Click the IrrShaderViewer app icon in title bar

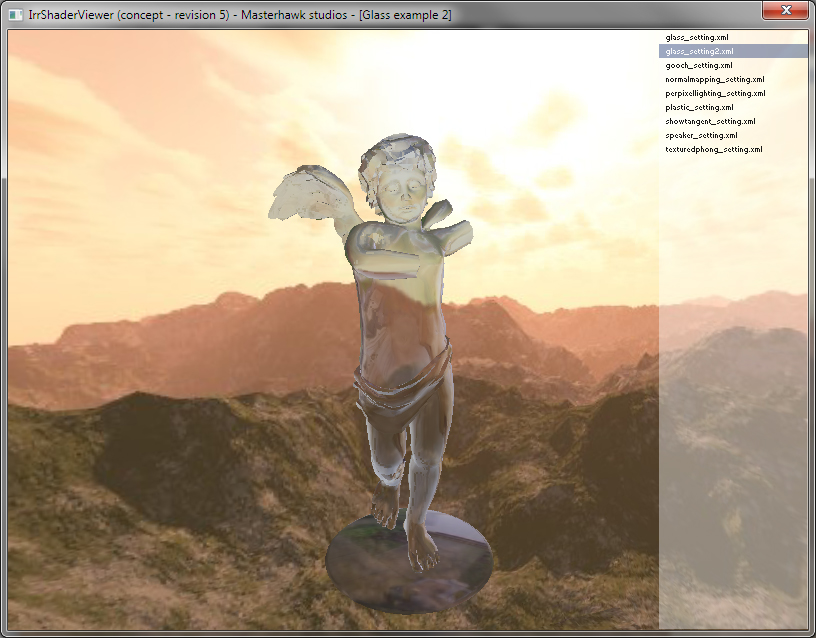[16, 14]
